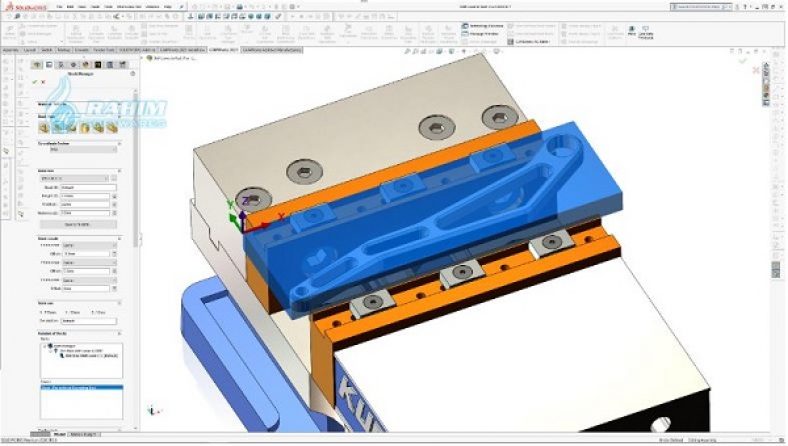The image size is (788, 446).
Task: Open the Z bounding dropdown
Action: 89,280
